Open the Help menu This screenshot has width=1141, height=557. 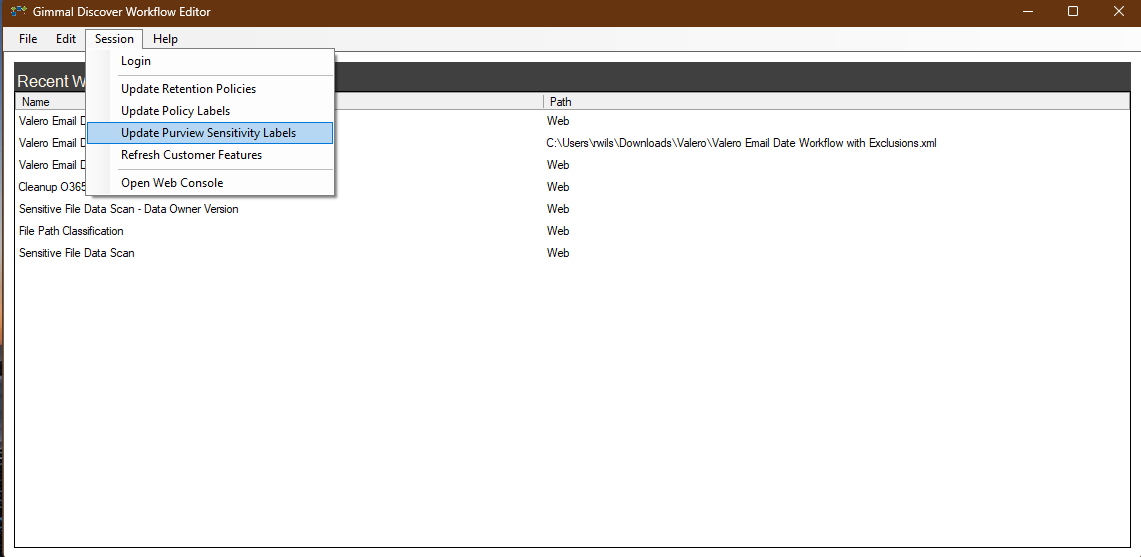click(x=166, y=39)
